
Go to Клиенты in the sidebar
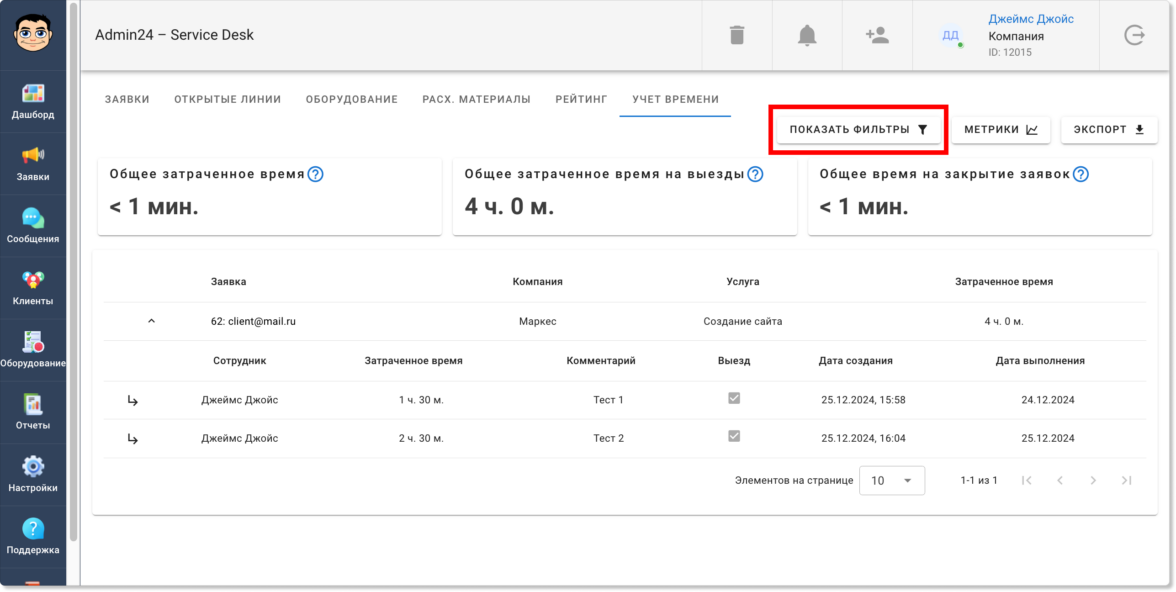pyautogui.click(x=33, y=288)
